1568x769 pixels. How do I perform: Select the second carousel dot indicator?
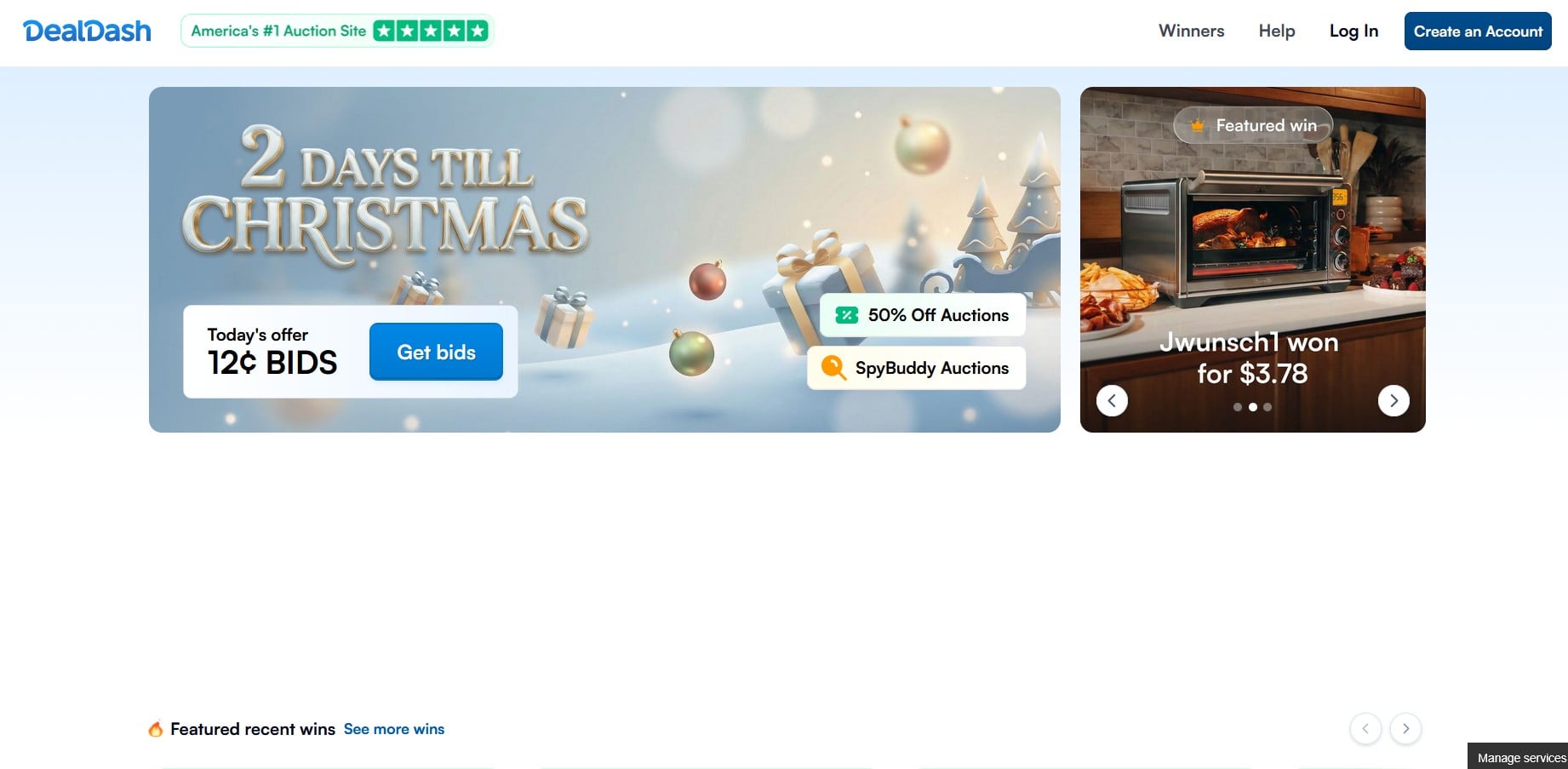(x=1253, y=407)
